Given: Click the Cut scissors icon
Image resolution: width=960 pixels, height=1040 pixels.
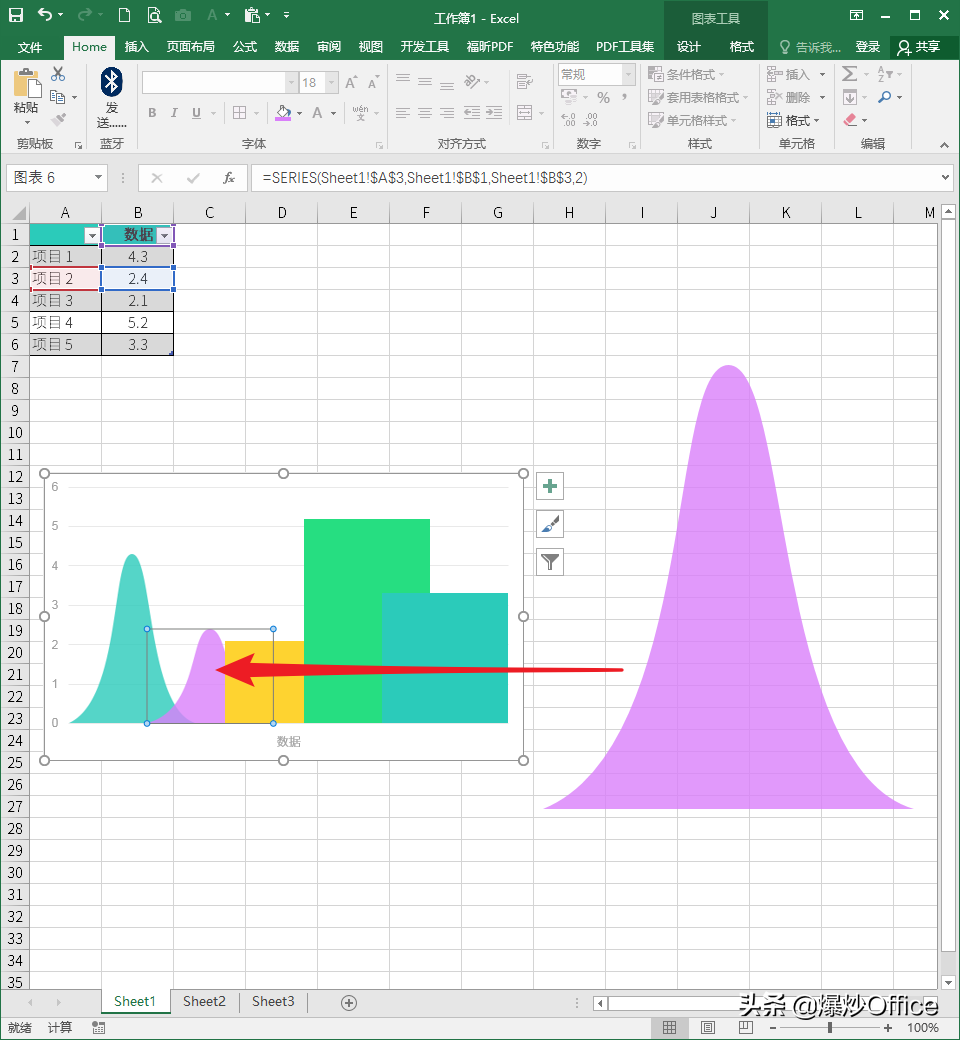Looking at the screenshot, I should click(58, 74).
